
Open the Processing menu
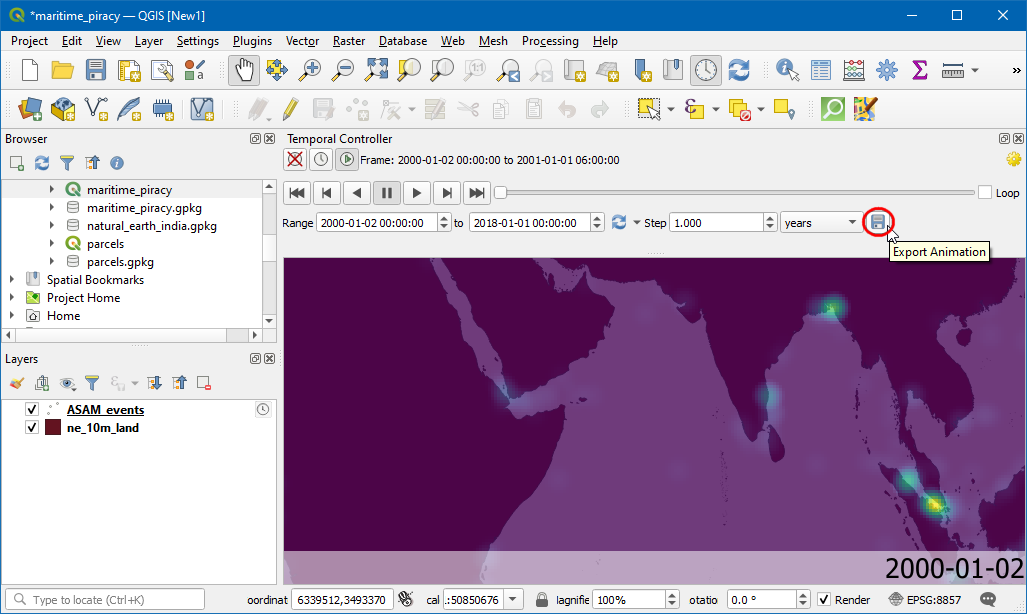(x=550, y=41)
